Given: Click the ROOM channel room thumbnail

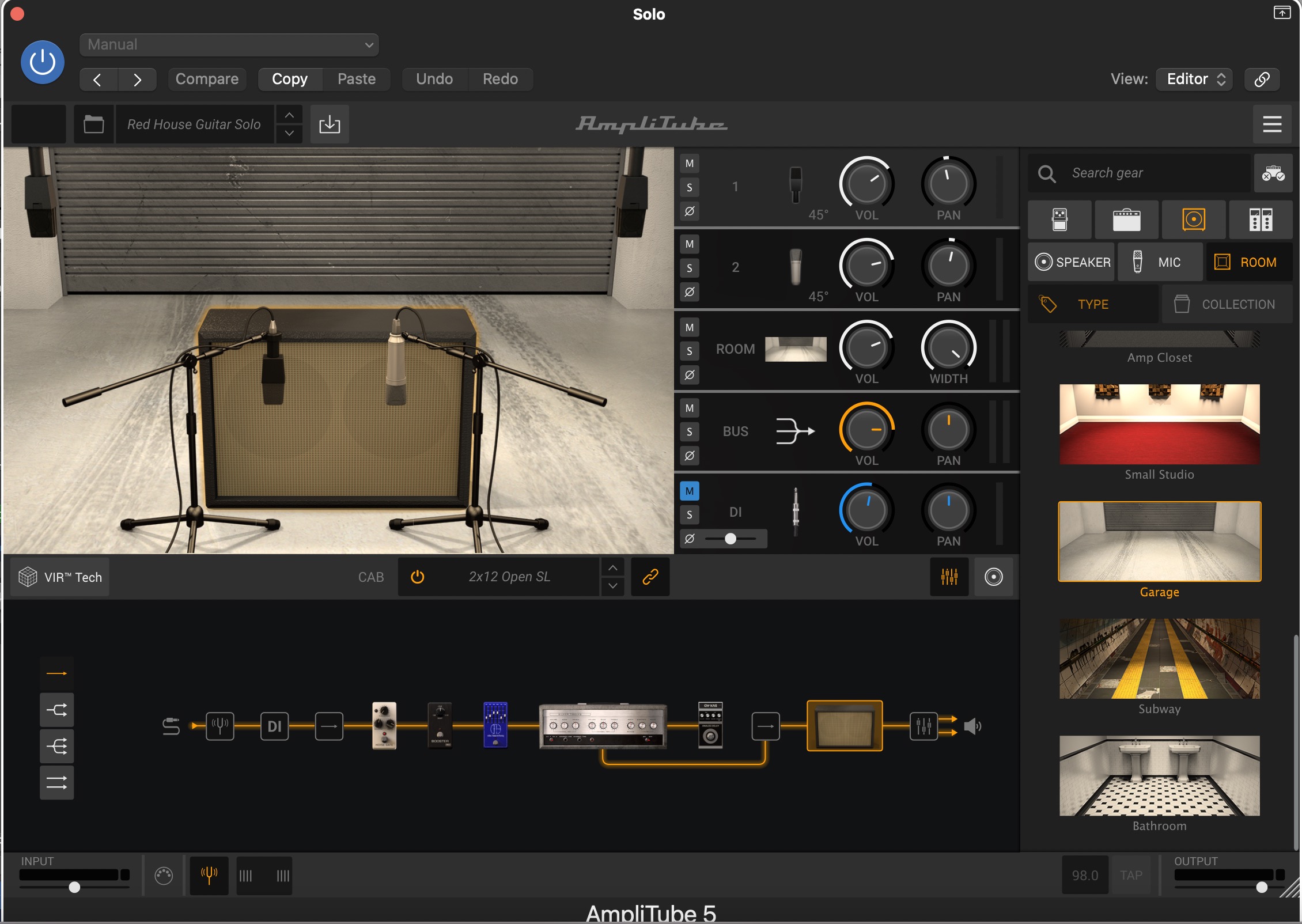Looking at the screenshot, I should tap(796, 349).
